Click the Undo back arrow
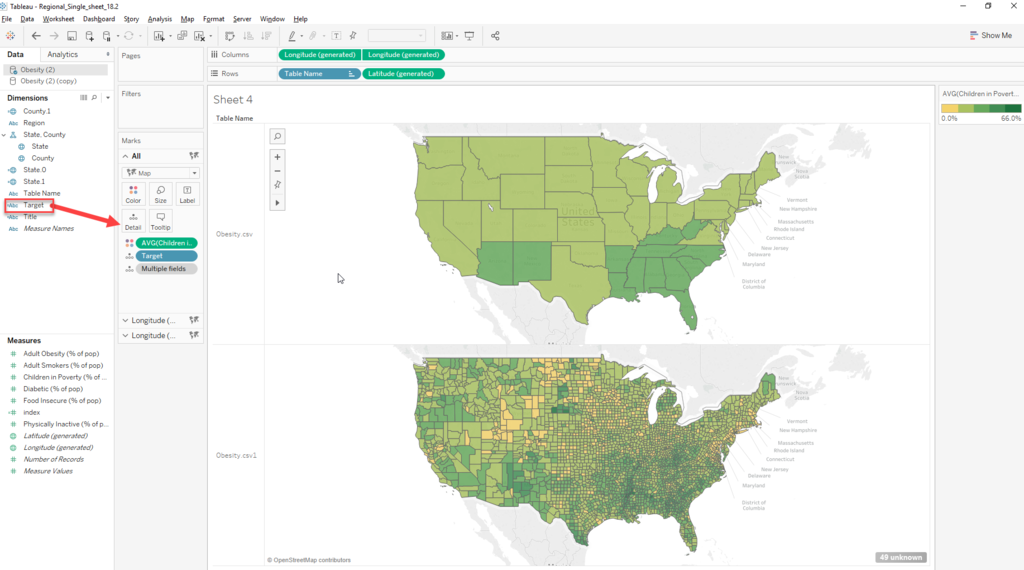The width and height of the screenshot is (1024, 570). point(36,36)
